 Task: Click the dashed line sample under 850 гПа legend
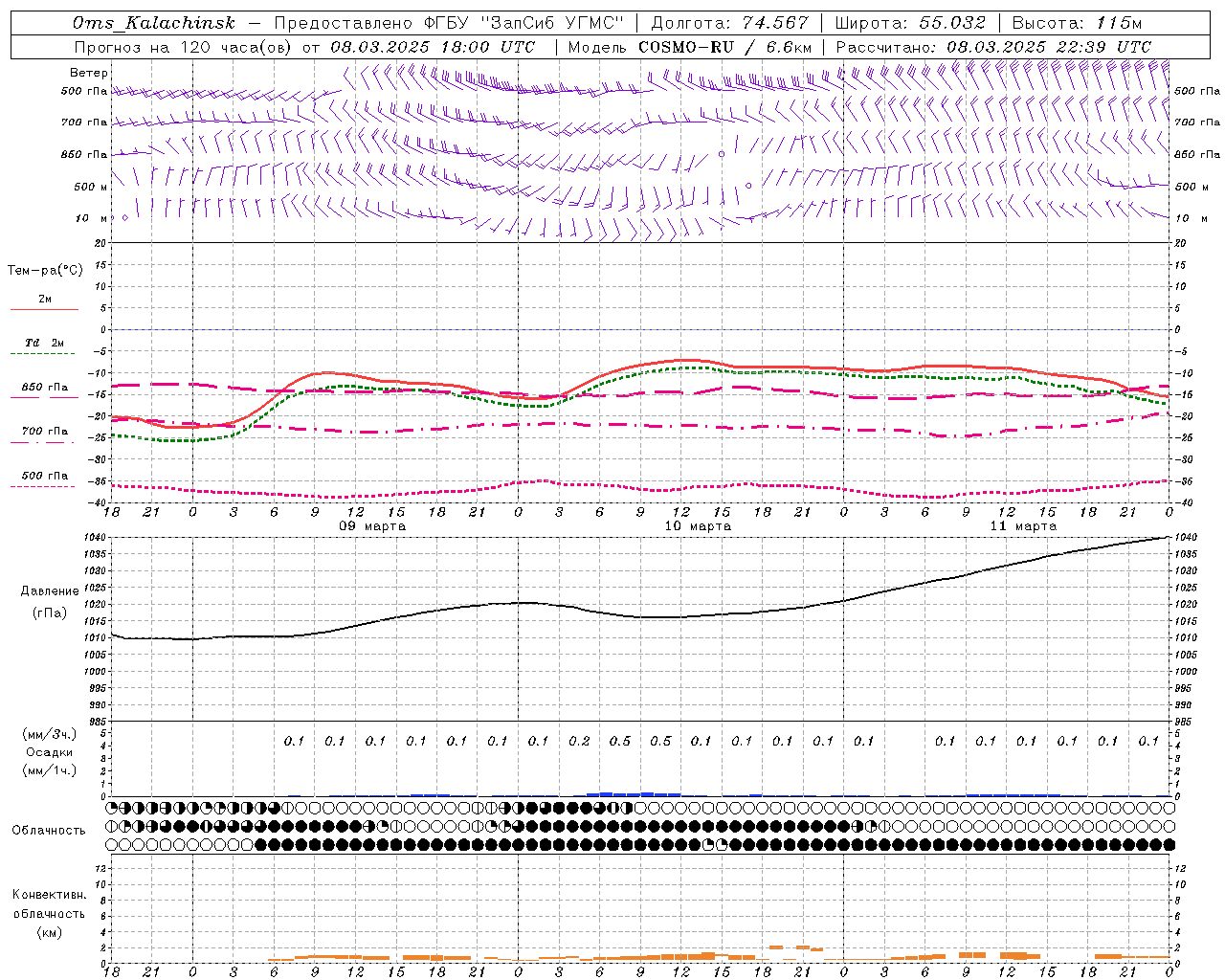pos(44,398)
